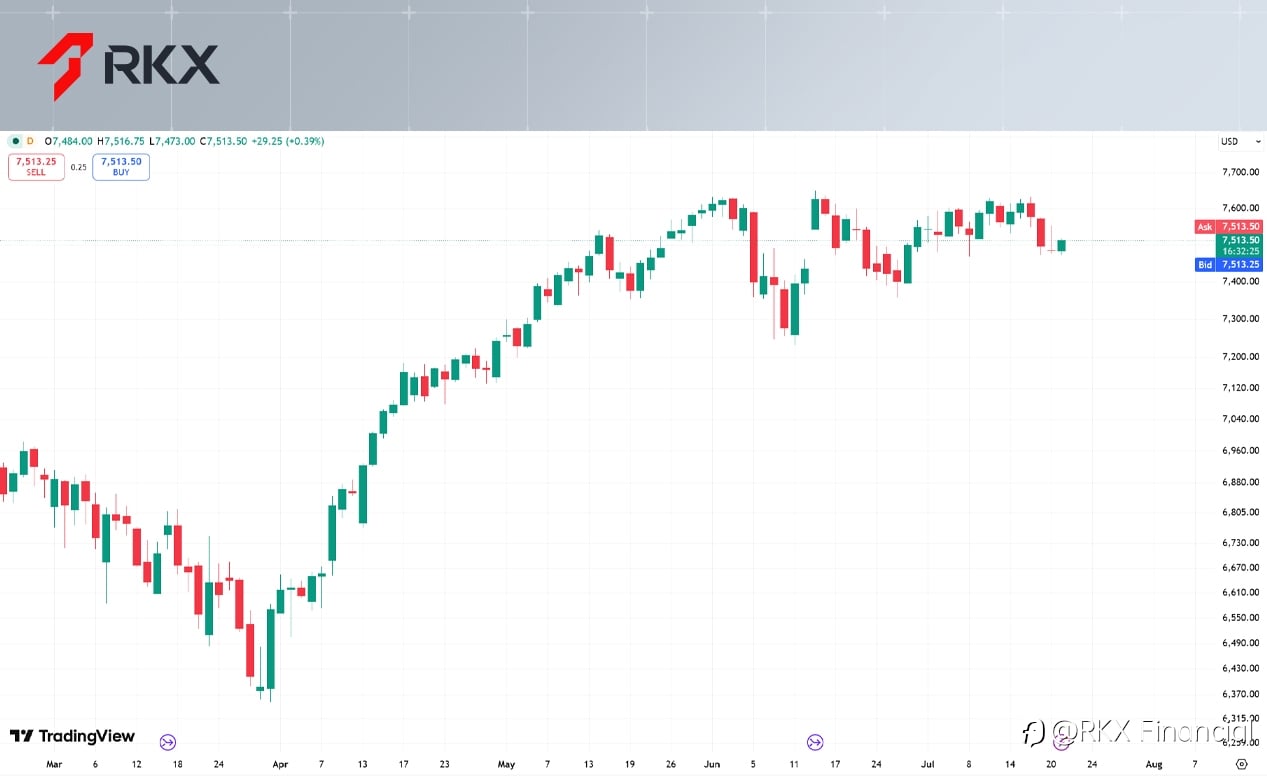Viewport: 1267px width, 776px height.
Task: Click the 7,400.00 price axis label
Action: coord(1240,282)
